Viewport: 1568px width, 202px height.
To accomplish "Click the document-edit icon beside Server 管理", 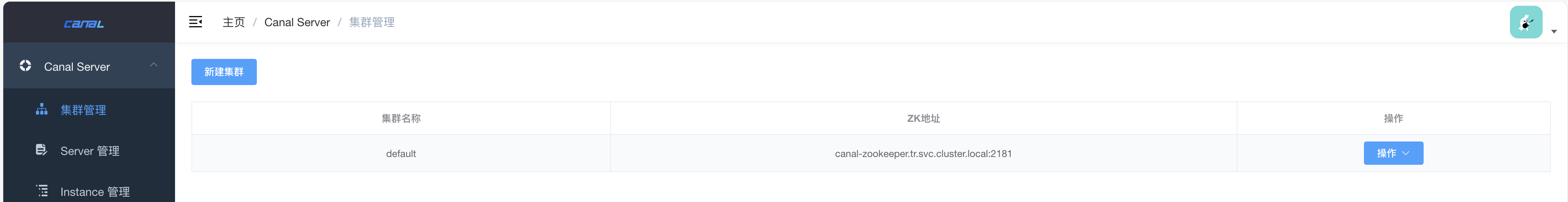I will point(41,150).
